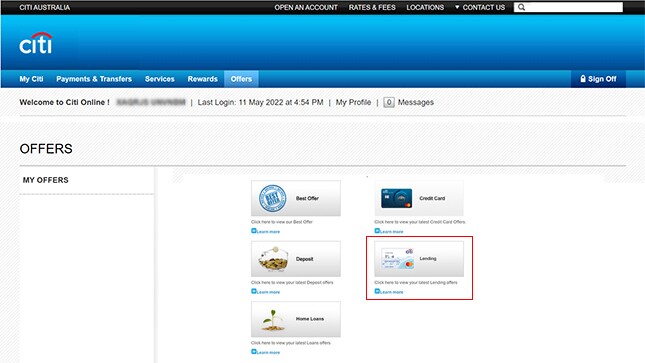Select the Offers tab
The image size is (645, 363).
[x=241, y=79]
